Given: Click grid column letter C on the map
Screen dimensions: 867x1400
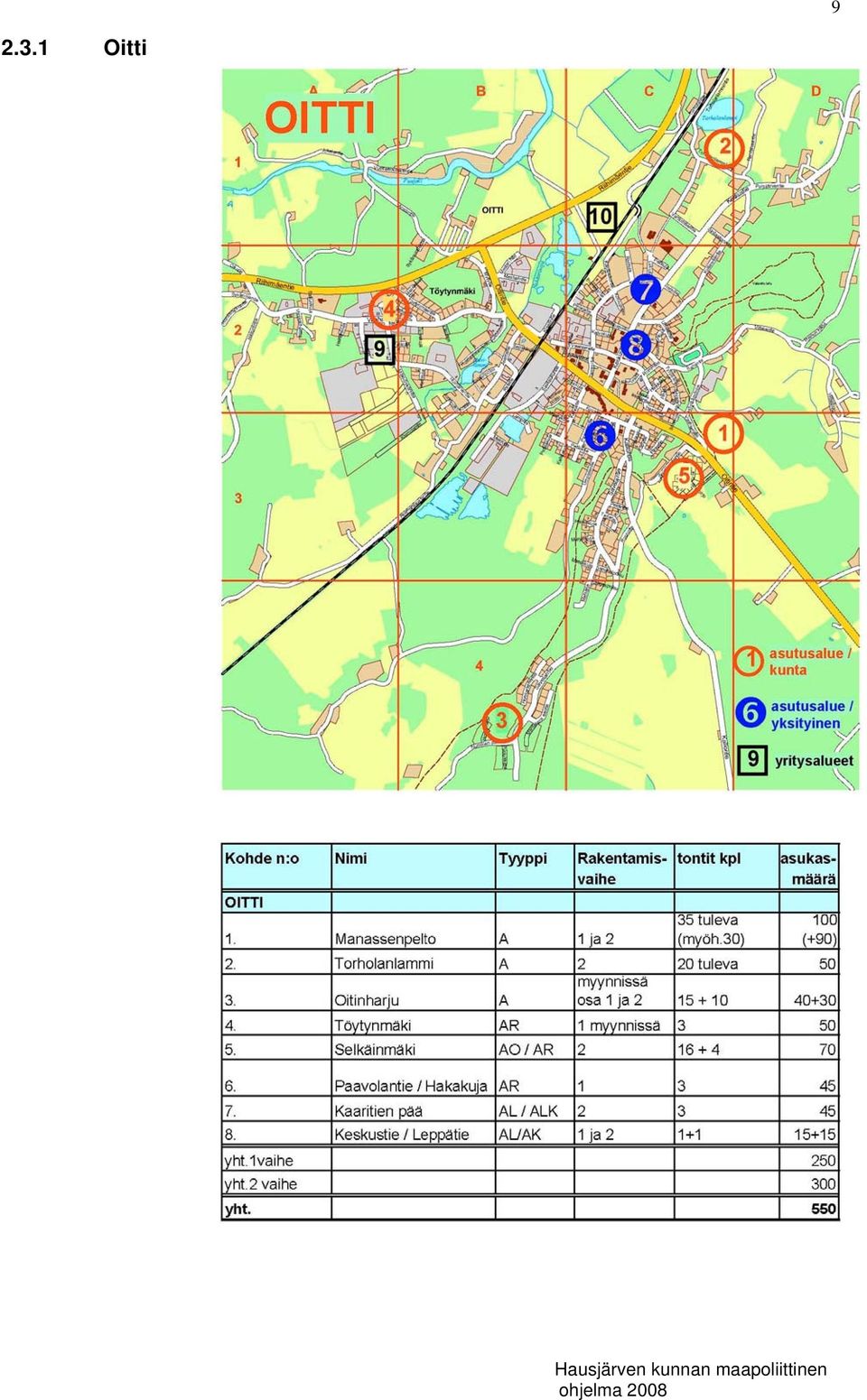Looking at the screenshot, I should (x=648, y=91).
